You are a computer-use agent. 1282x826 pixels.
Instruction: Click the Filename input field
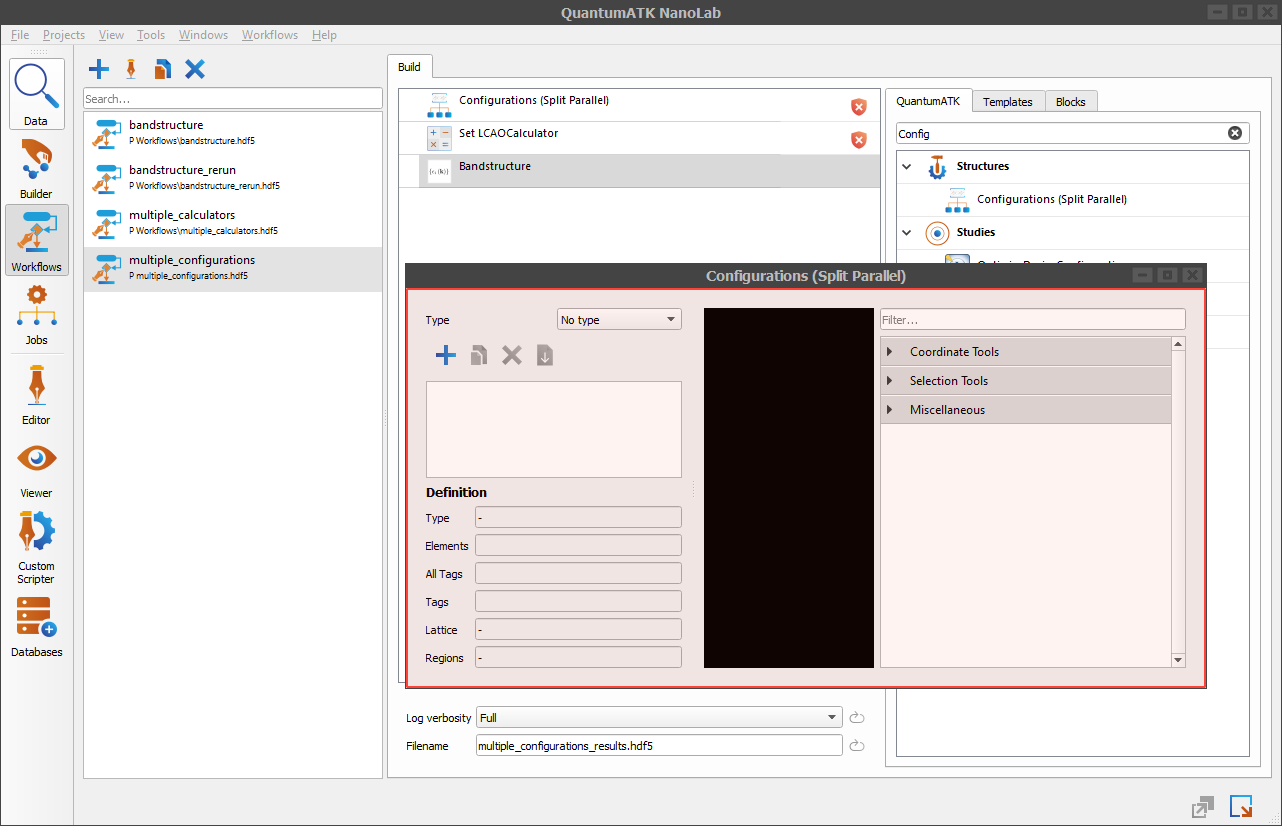(660, 746)
